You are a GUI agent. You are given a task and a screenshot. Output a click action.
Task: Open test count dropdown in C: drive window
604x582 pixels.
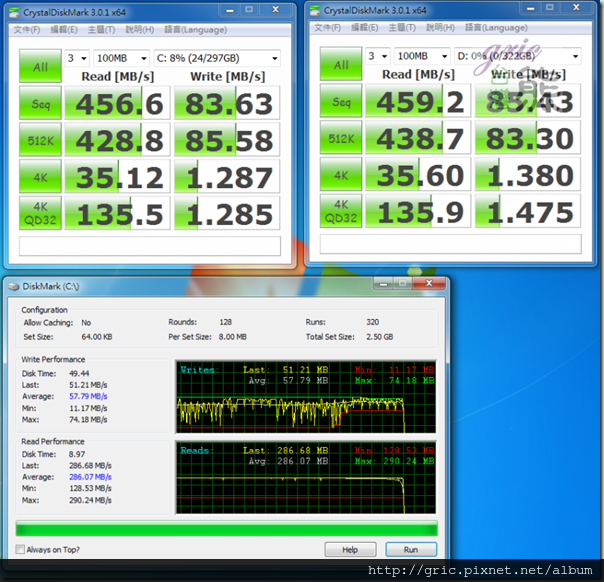[x=77, y=59]
